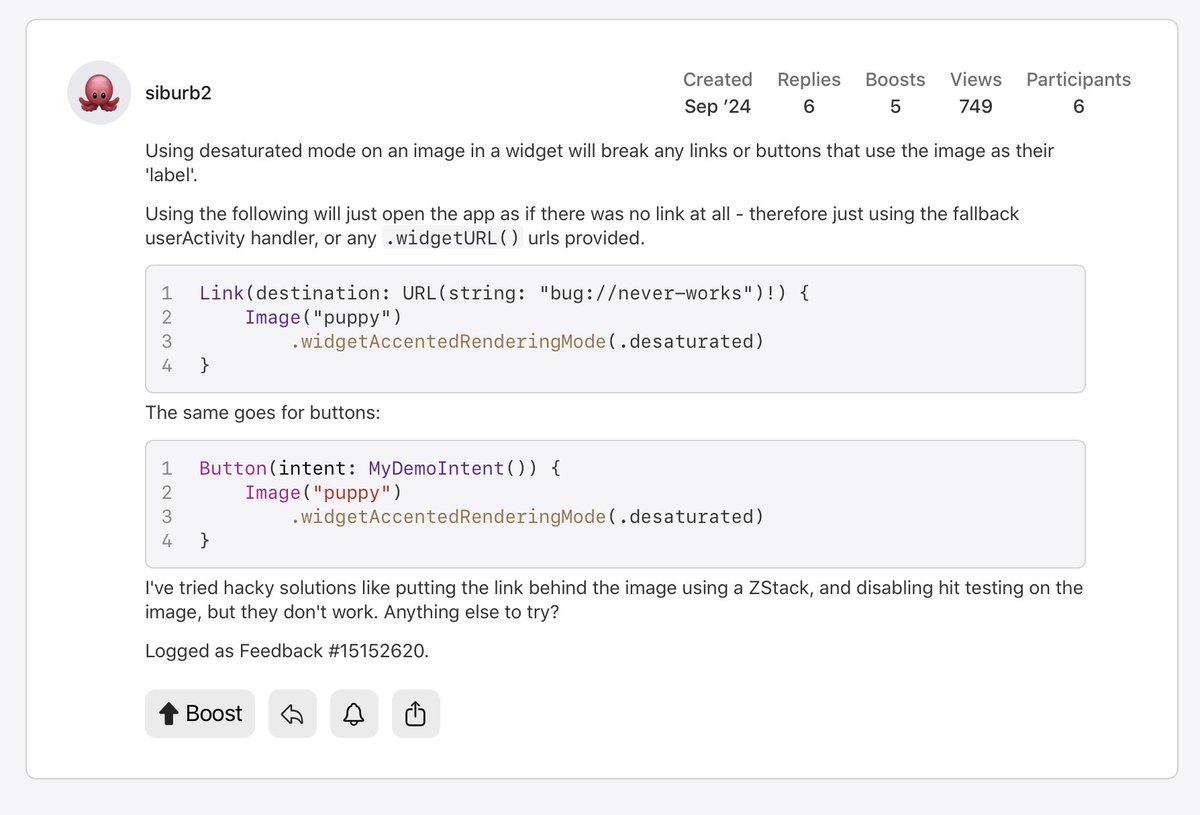Click the share icon
The image size is (1200, 815).
pos(416,714)
